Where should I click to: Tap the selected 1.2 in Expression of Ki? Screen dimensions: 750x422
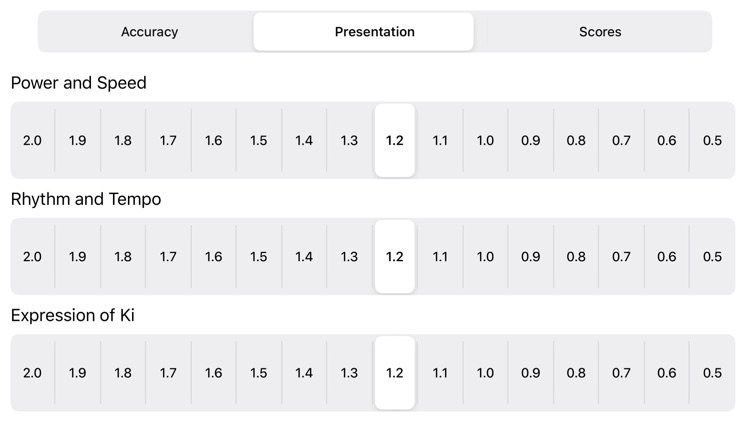pyautogui.click(x=395, y=373)
